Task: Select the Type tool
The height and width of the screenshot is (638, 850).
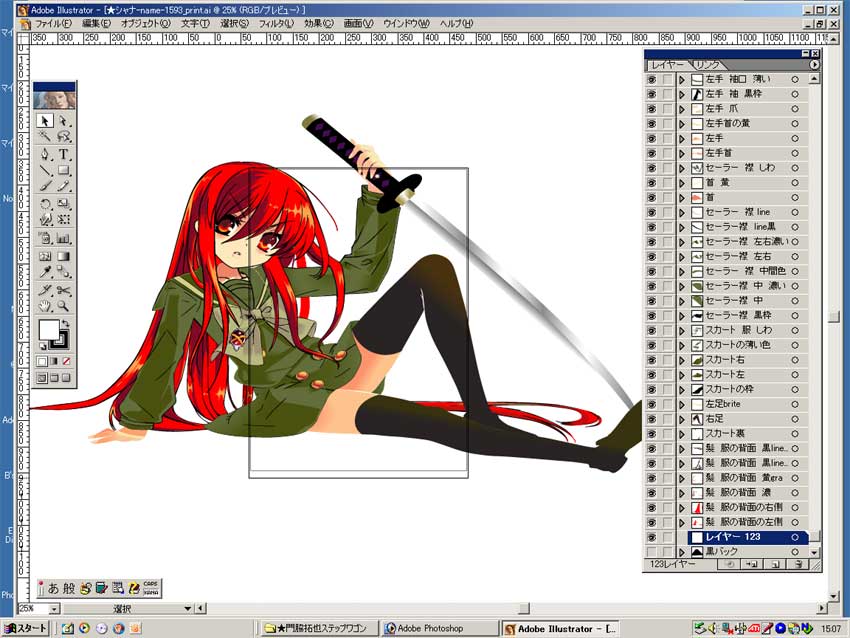Action: pyautogui.click(x=63, y=154)
